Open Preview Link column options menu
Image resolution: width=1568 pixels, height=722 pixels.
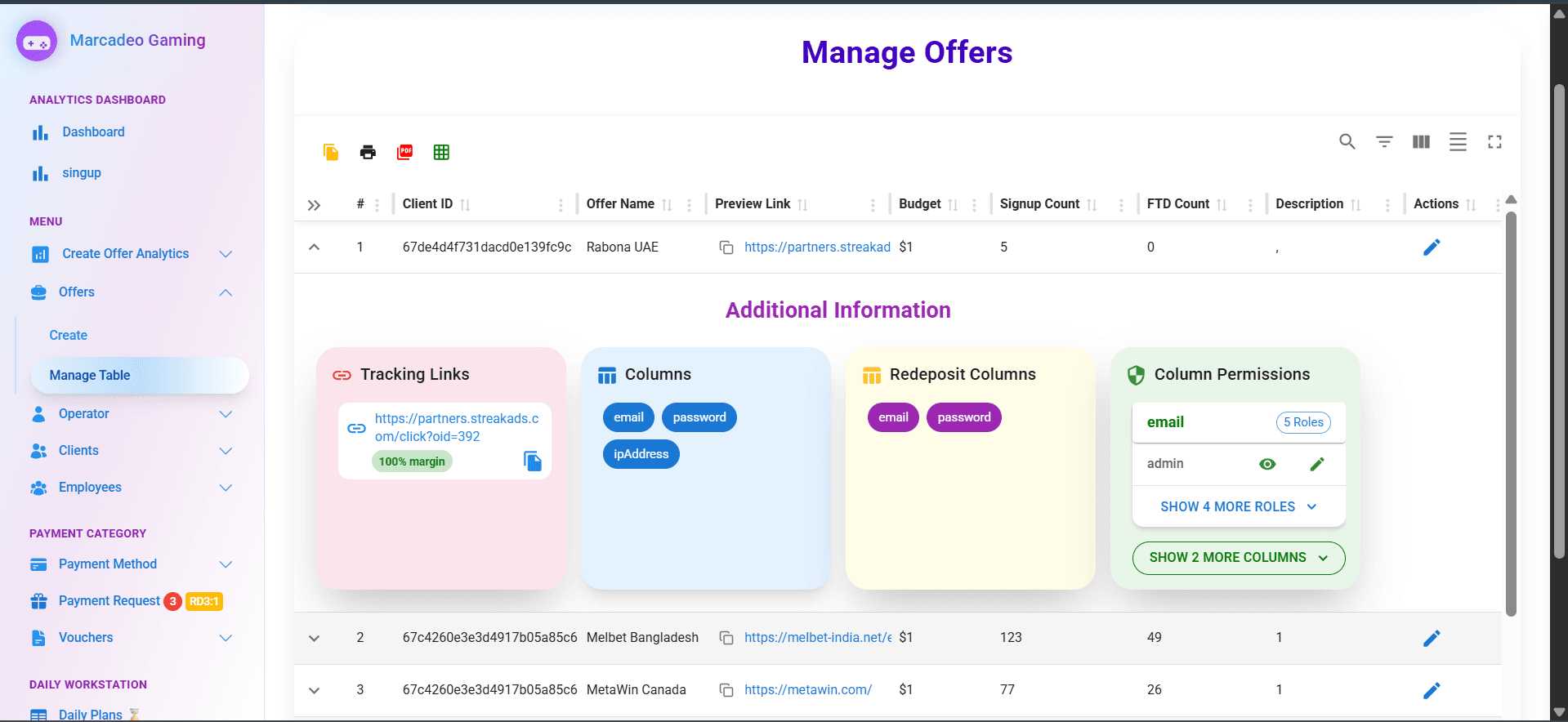pyautogui.click(x=873, y=205)
